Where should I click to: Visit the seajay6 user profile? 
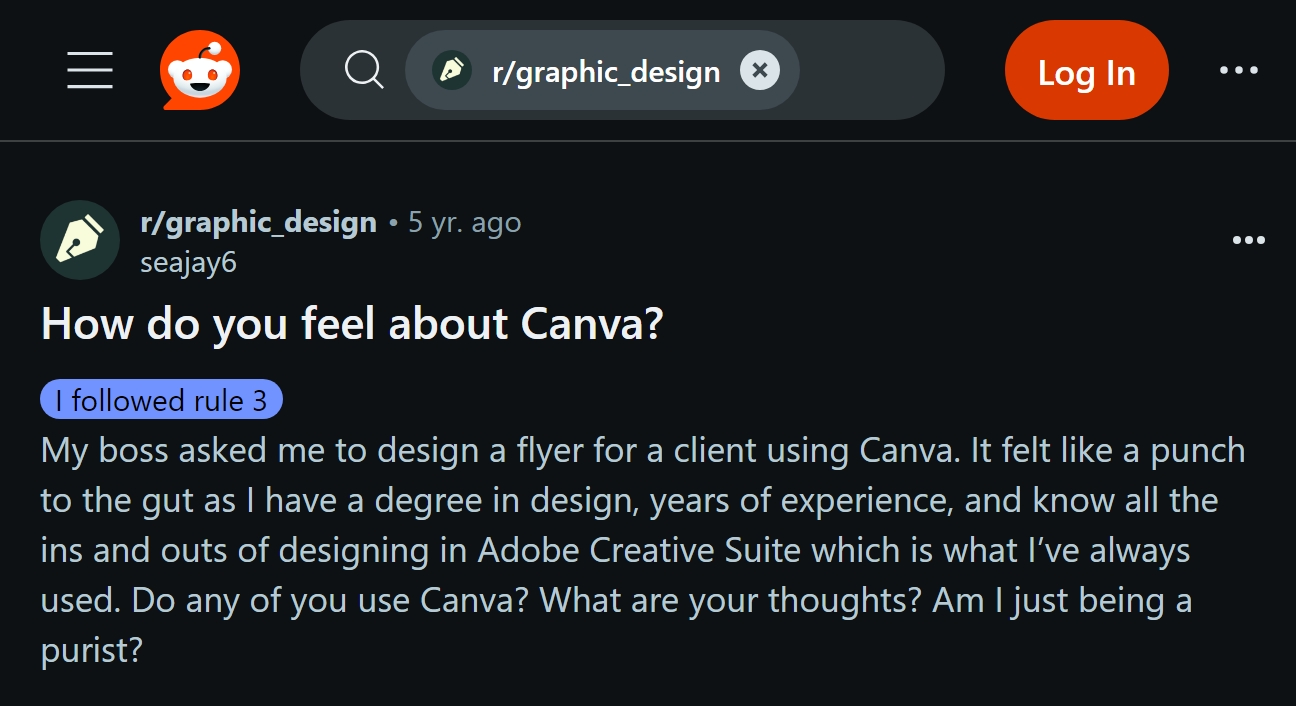(x=189, y=263)
